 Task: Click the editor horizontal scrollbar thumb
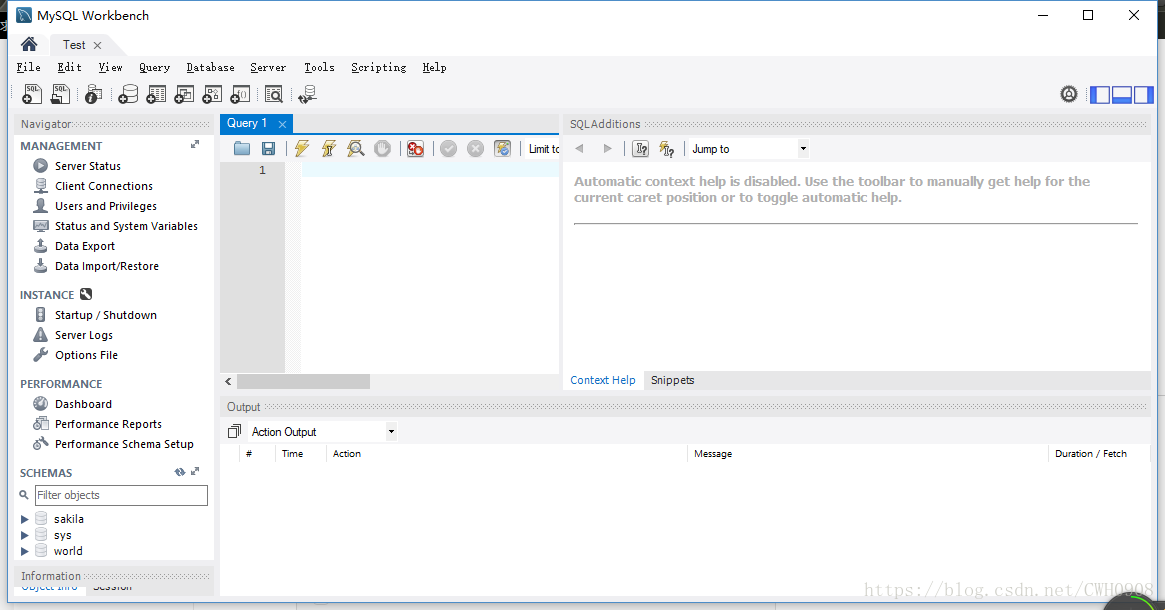303,381
